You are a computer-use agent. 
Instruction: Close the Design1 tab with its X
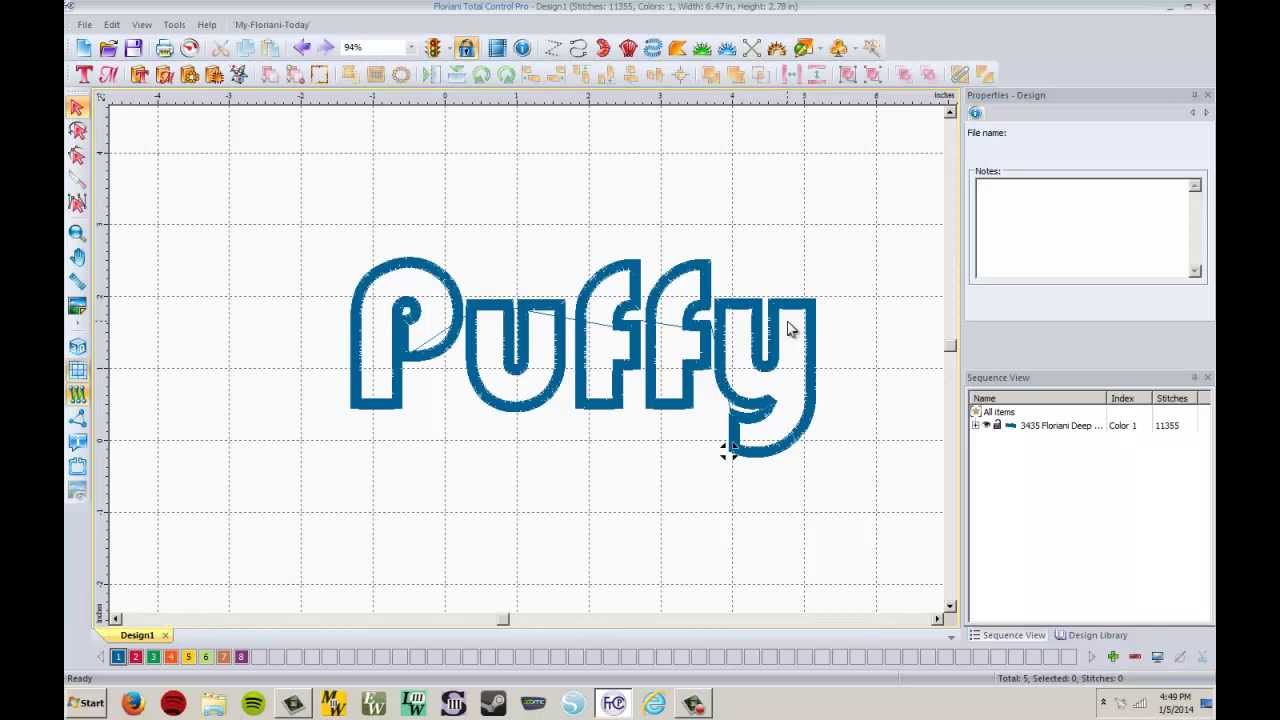pyautogui.click(x=165, y=635)
